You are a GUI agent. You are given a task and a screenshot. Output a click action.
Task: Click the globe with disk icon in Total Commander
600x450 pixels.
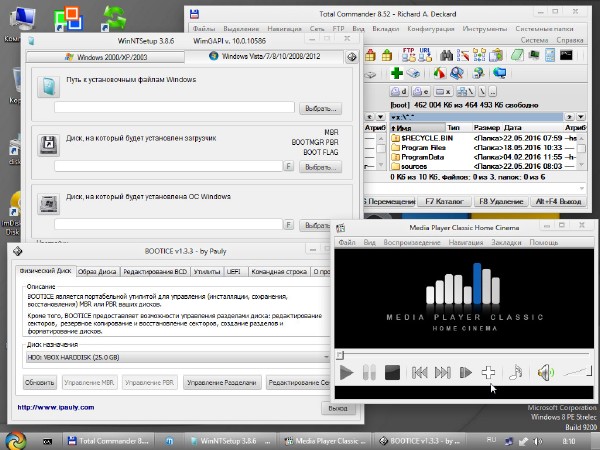point(478,73)
